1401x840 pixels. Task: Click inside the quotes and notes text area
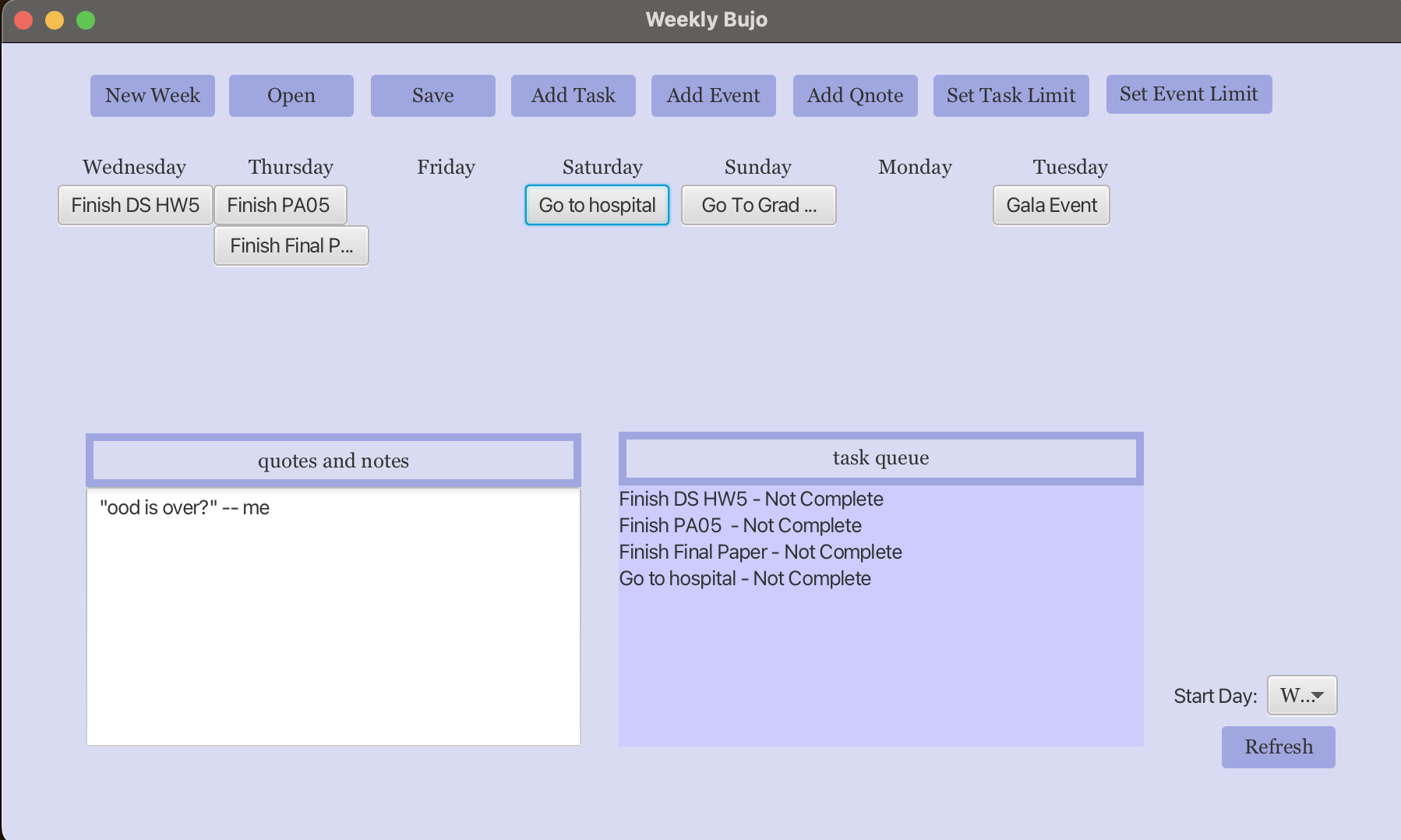pyautogui.click(x=333, y=623)
